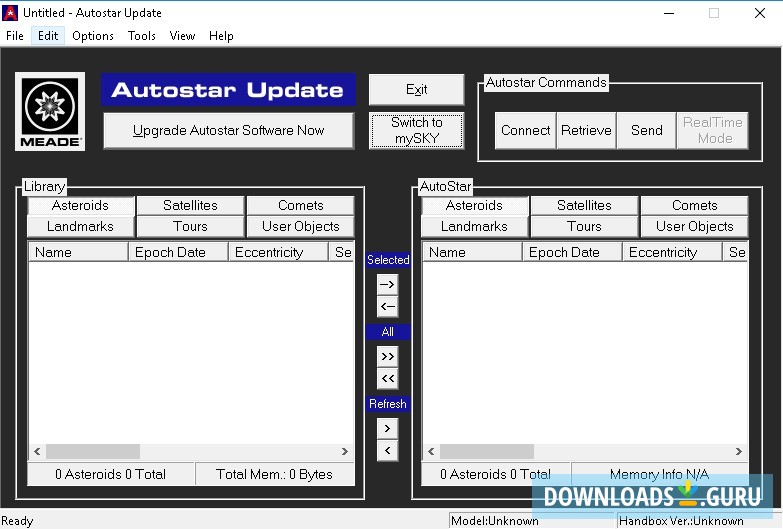Click the AutoStar horizontal scrollbar thumb

coord(487,452)
